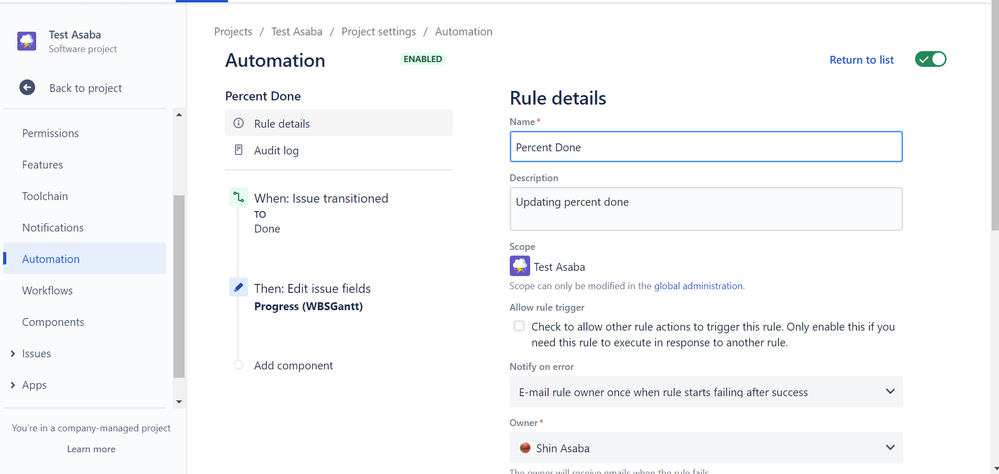Select the When: Issue transitioned trigger
This screenshot has width=999, height=474.
point(321,198)
